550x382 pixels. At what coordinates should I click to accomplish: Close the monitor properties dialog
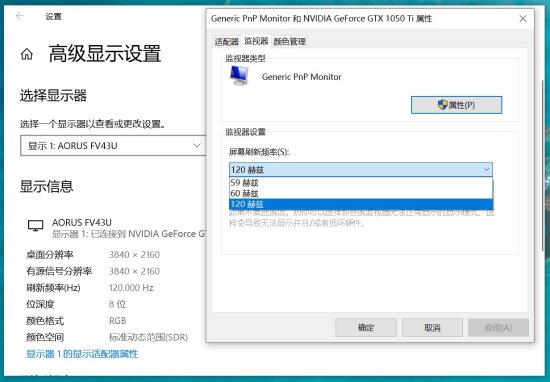click(523, 19)
